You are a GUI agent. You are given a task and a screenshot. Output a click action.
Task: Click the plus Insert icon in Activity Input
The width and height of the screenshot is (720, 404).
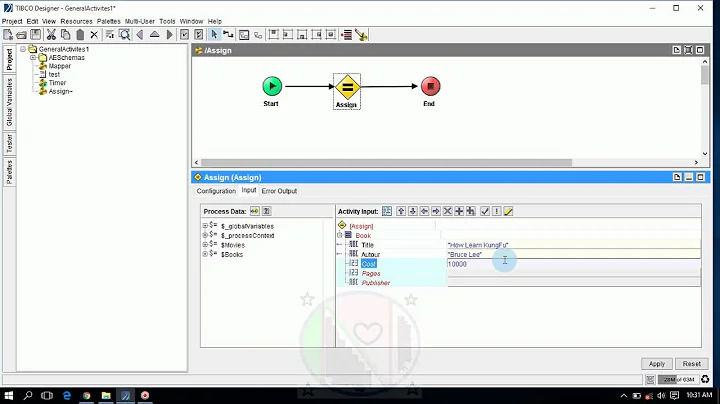pos(459,211)
